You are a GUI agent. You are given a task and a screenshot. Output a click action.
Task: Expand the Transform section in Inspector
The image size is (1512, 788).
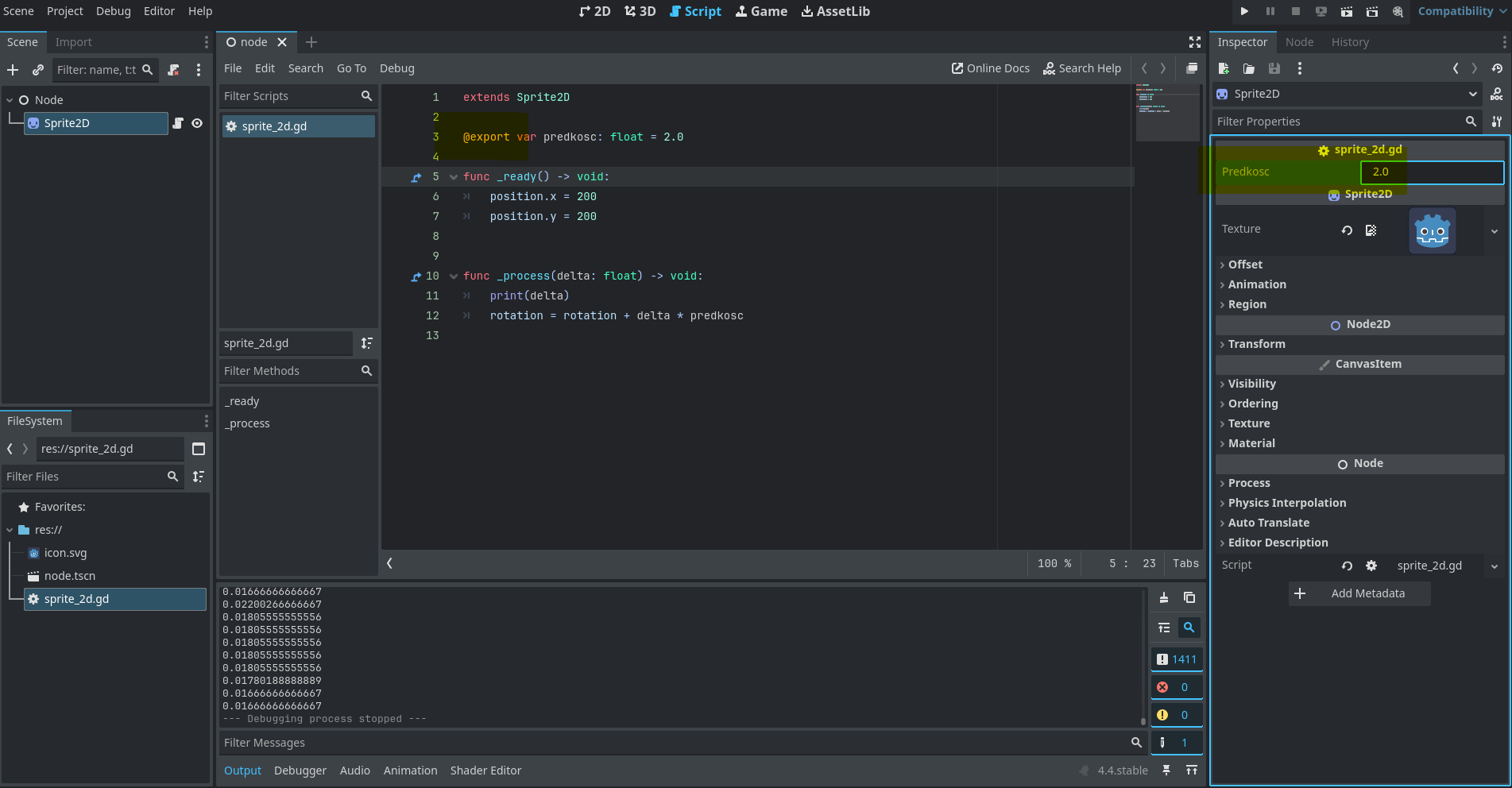1256,344
